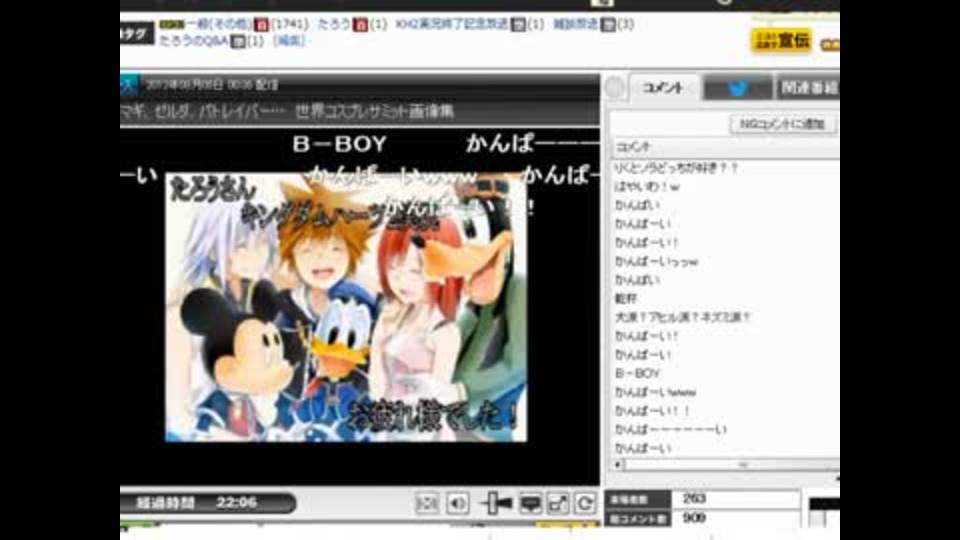Click gray dictionary icon after たろうのQ&A tag

coord(238,41)
